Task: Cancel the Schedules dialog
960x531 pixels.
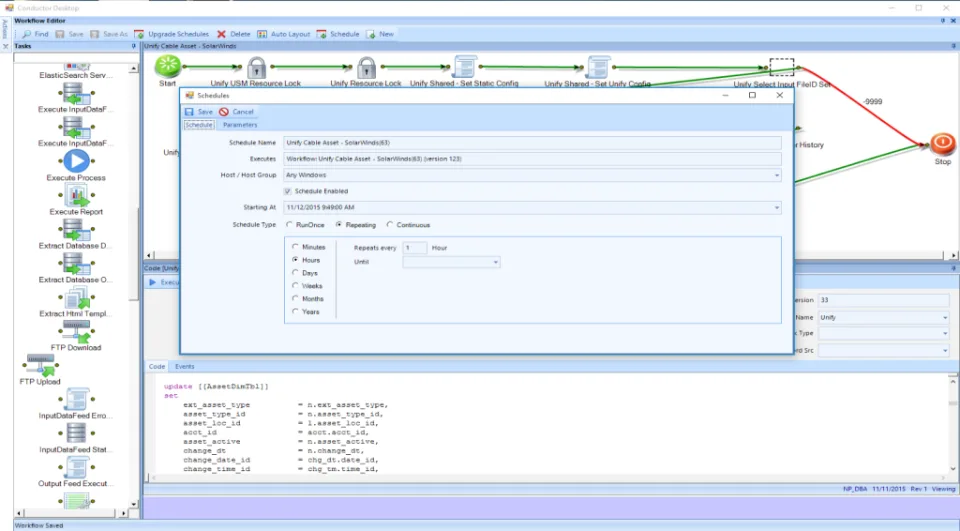Action: [x=236, y=111]
